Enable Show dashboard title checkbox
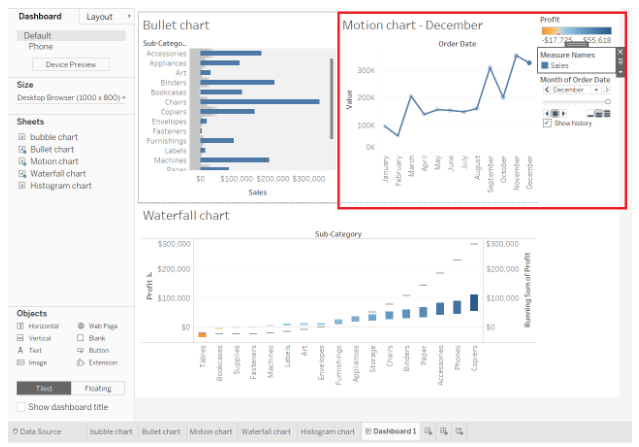The height and width of the screenshot is (447, 639). 22,406
